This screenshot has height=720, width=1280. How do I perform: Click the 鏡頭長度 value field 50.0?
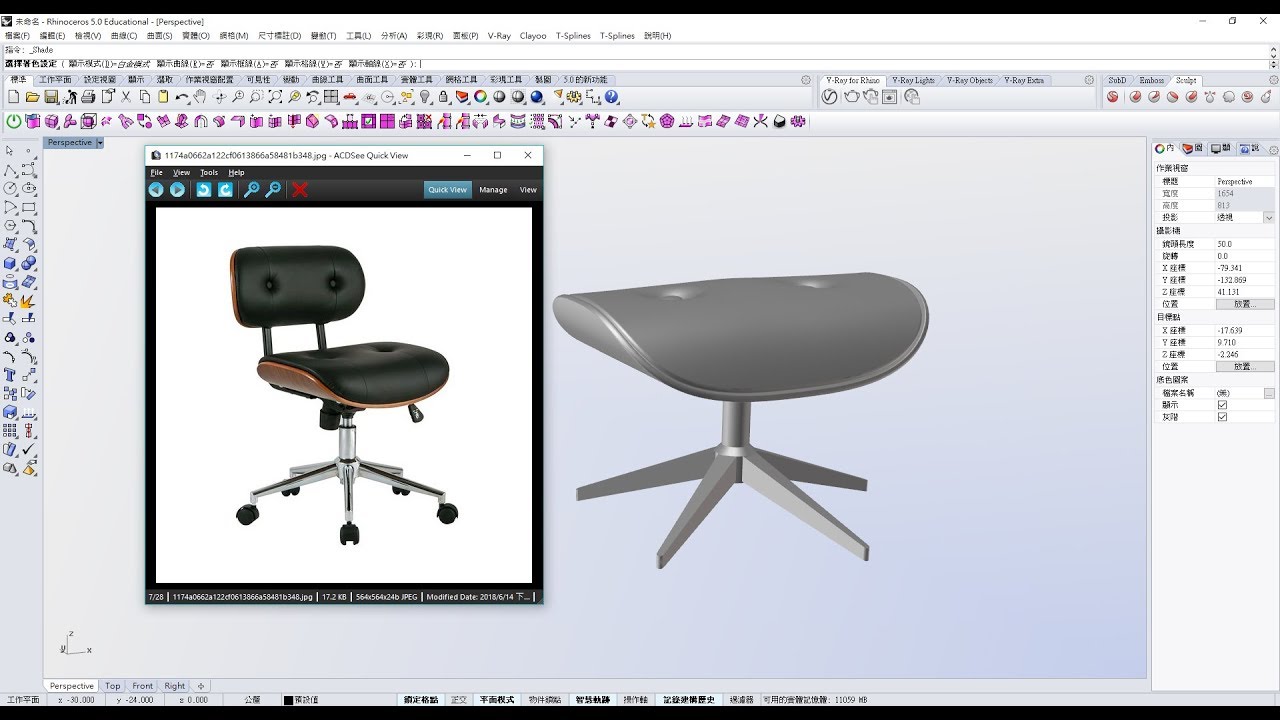pos(1245,244)
